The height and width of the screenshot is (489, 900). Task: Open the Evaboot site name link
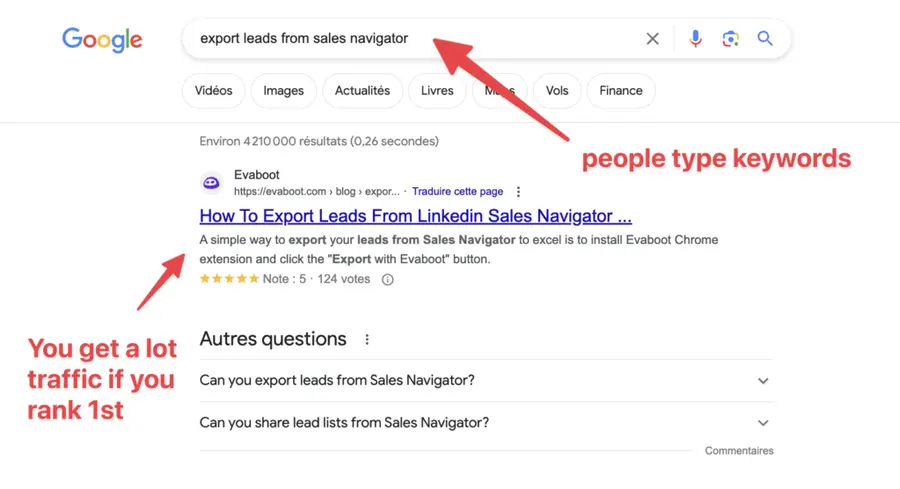pos(257,175)
